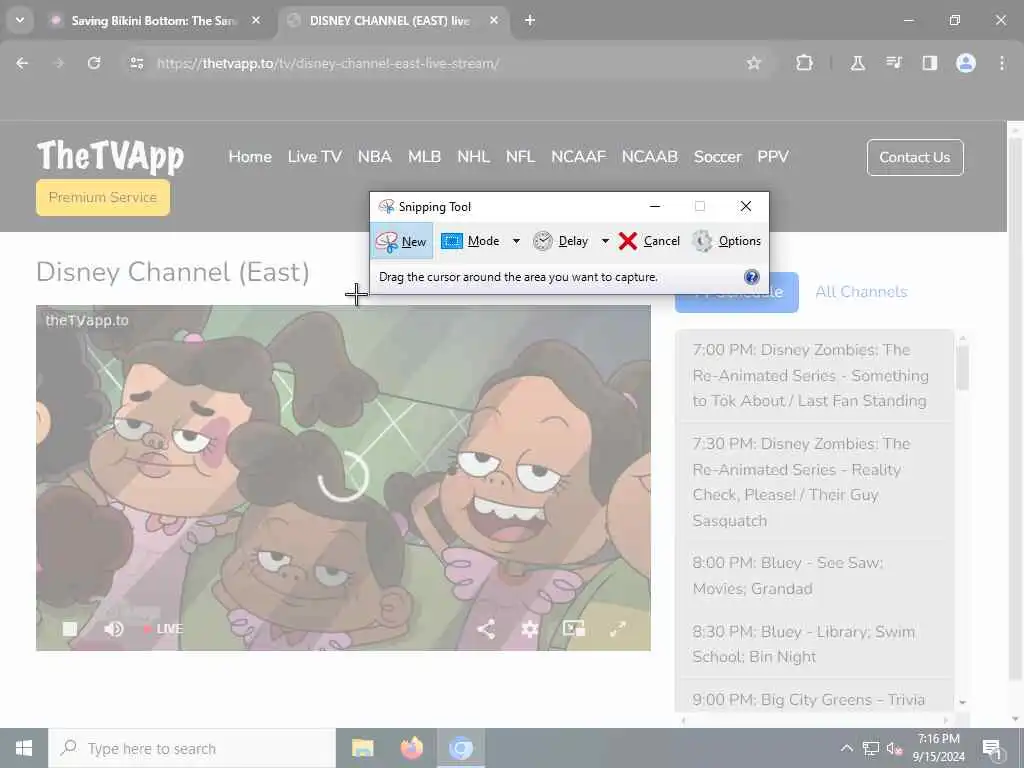Viewport: 1024px width, 768px height.
Task: Click schedule list scroll-down arrow
Action: (963, 702)
